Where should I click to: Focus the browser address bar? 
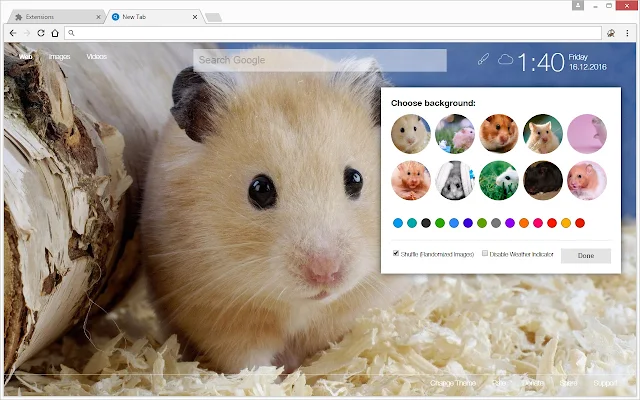333,33
